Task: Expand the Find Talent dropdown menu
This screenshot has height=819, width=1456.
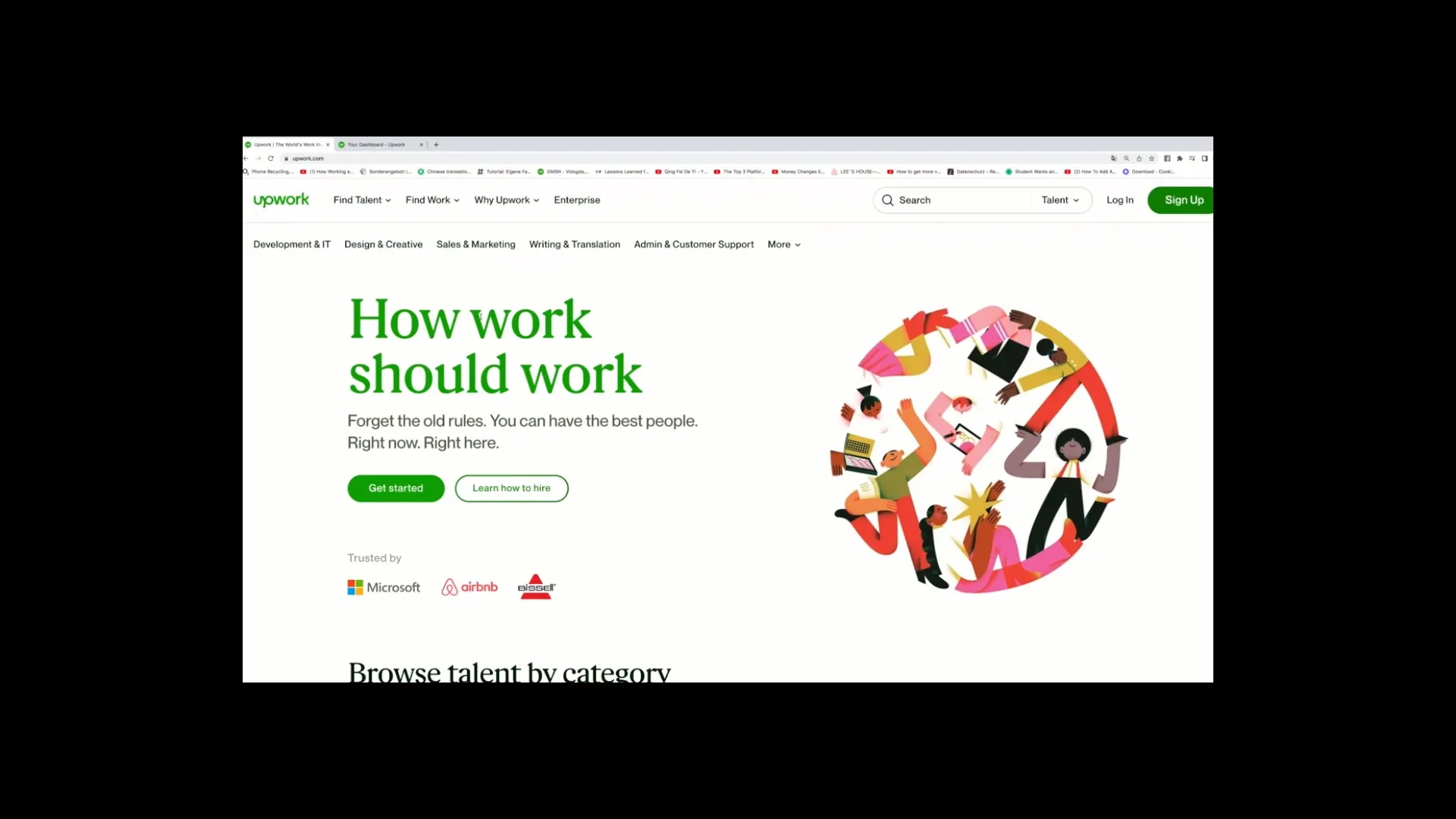Action: click(x=362, y=199)
